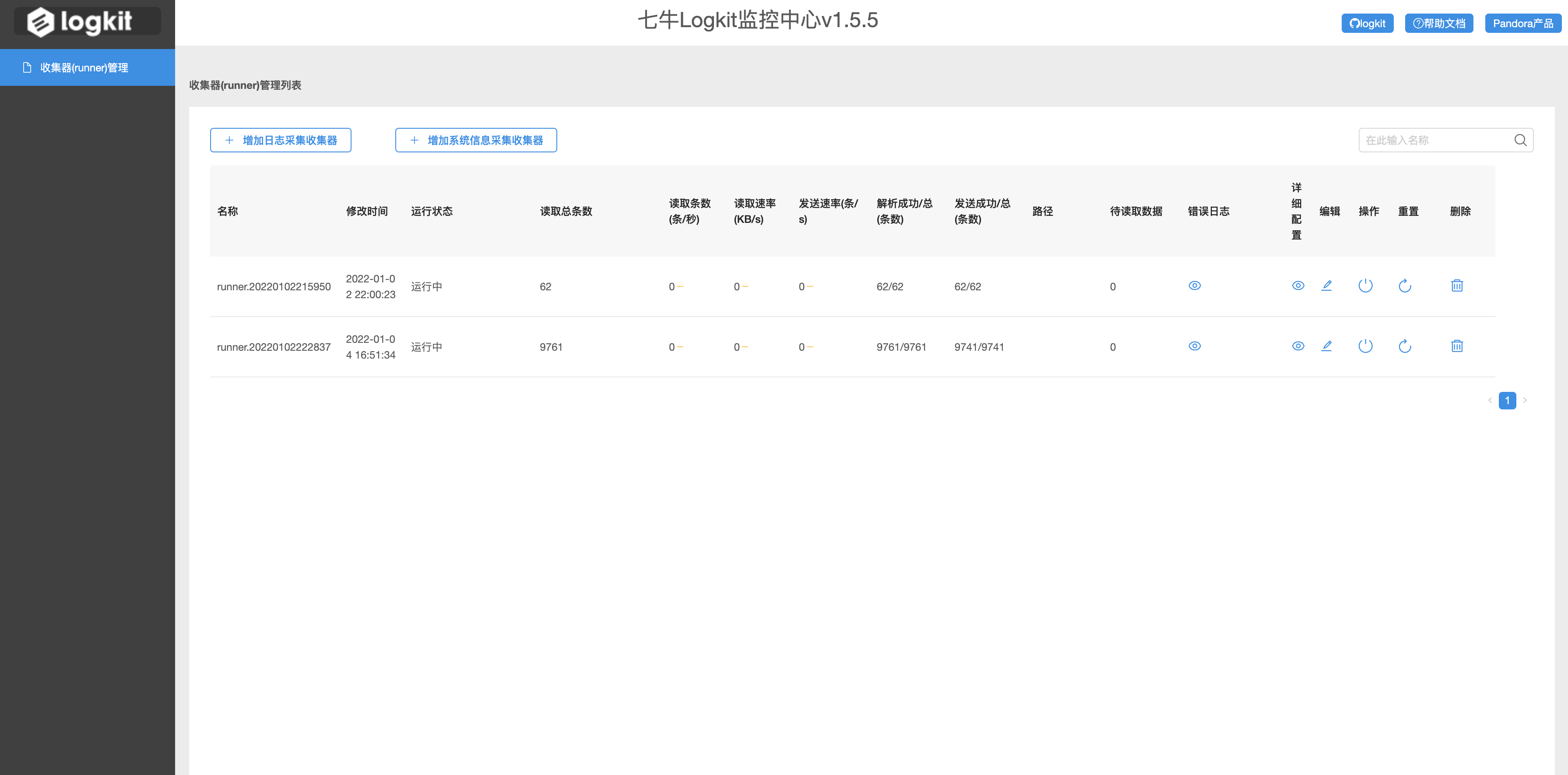The height and width of the screenshot is (775, 1568).
Task: View error log of runner.20220102222837
Action: 1194,346
